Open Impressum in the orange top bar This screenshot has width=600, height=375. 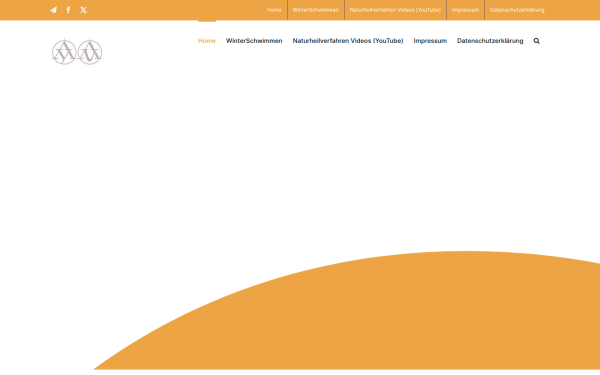tap(465, 10)
